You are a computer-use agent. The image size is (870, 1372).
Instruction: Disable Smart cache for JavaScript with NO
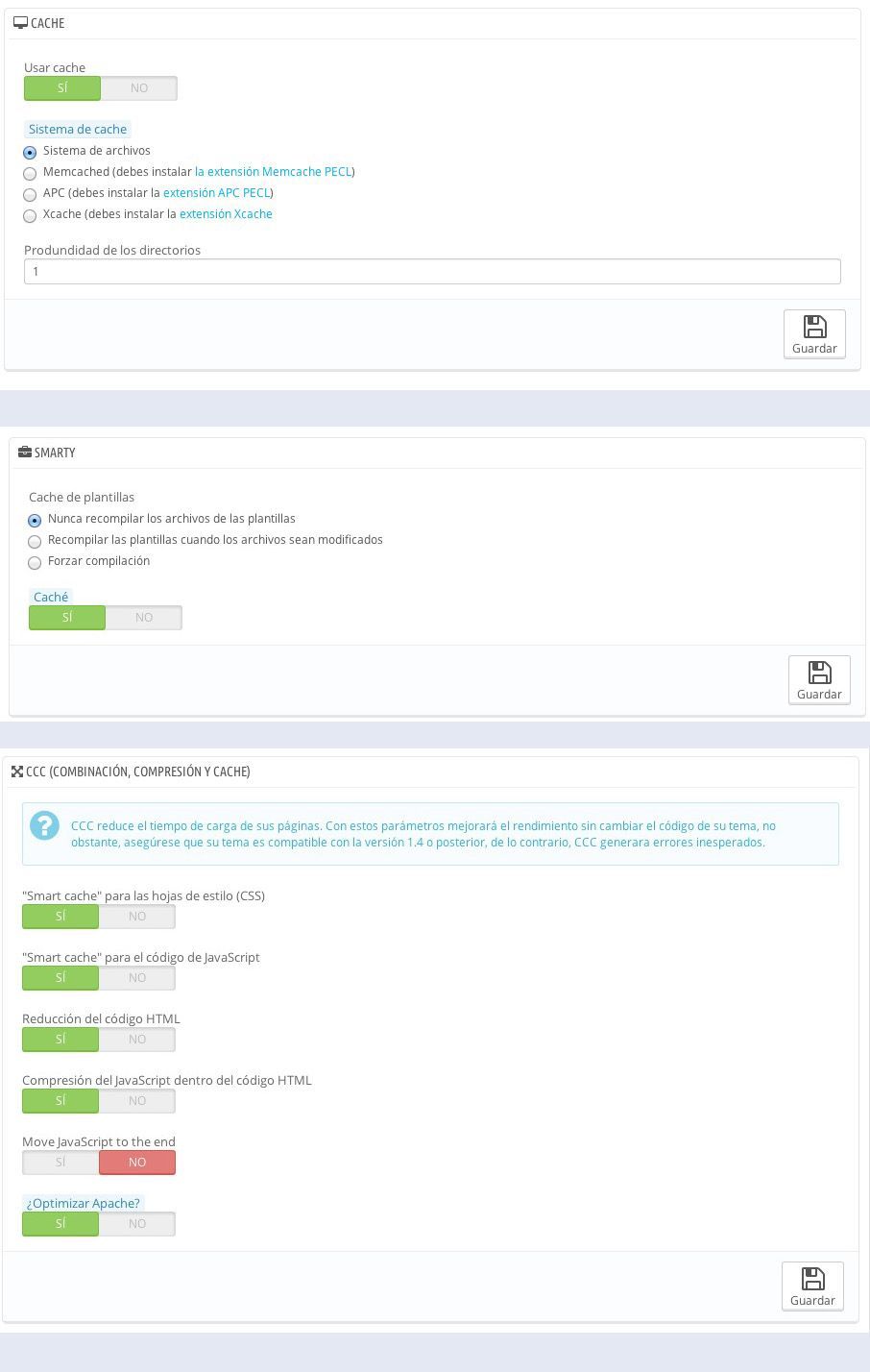tap(137, 978)
